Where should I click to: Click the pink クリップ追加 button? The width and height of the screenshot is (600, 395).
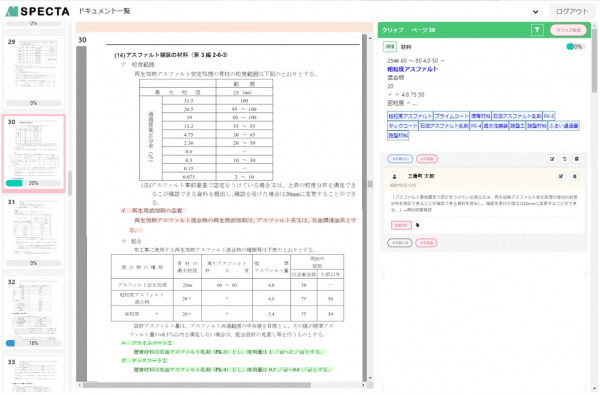[568, 30]
